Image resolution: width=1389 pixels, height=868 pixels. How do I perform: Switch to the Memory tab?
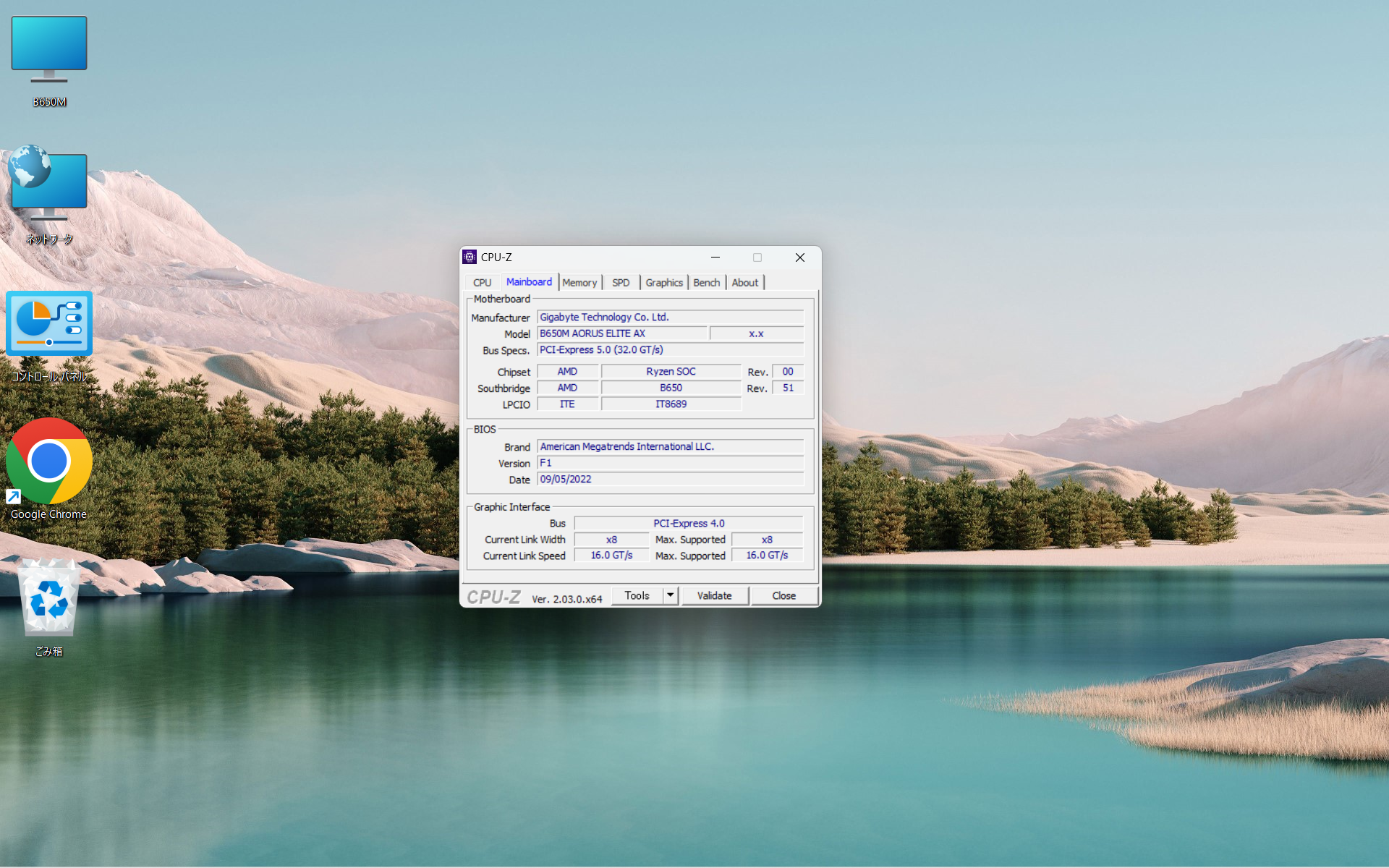[579, 283]
